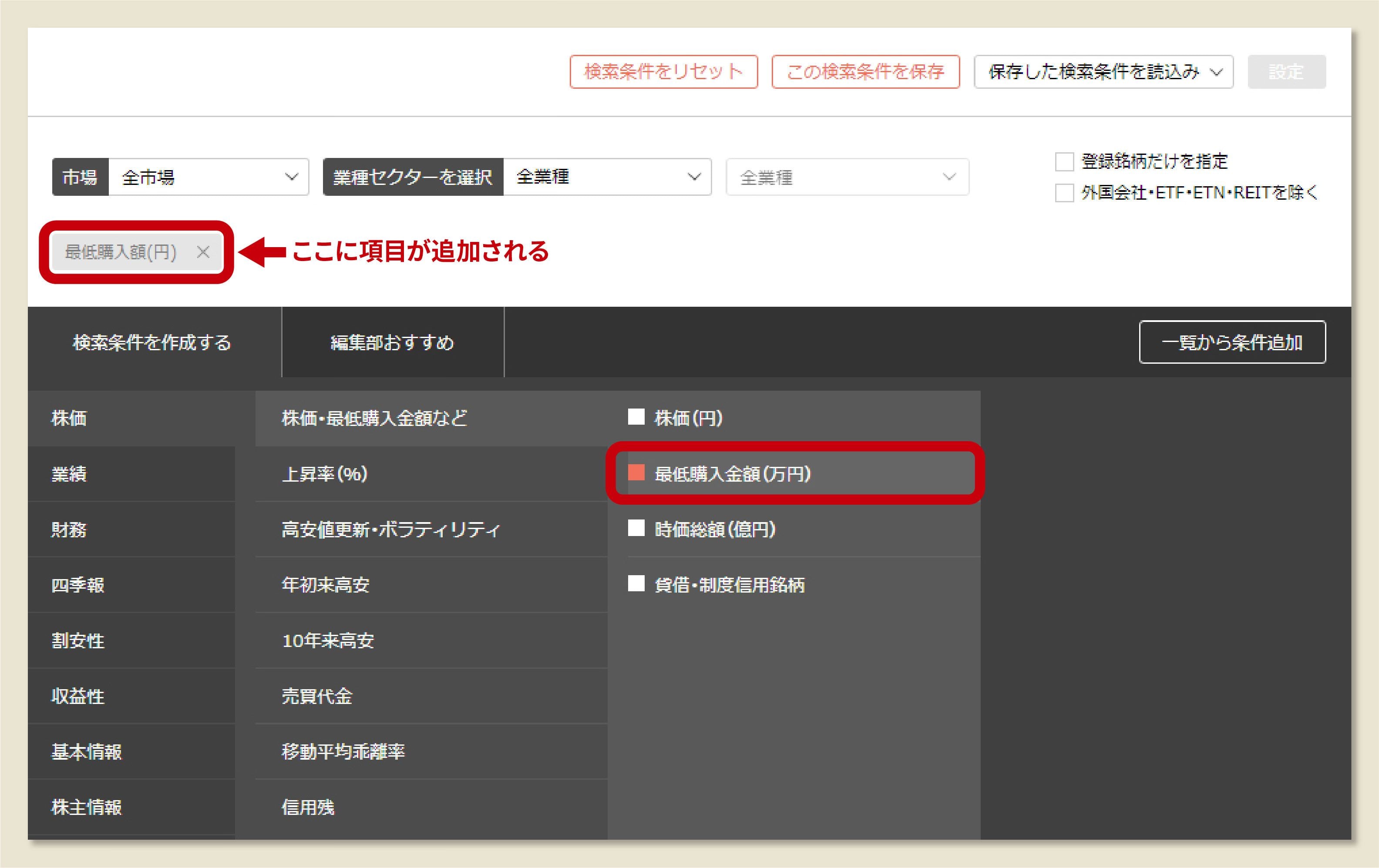
Task: Select the 上昇率(%) menu entry
Action: pyautogui.click(x=324, y=473)
